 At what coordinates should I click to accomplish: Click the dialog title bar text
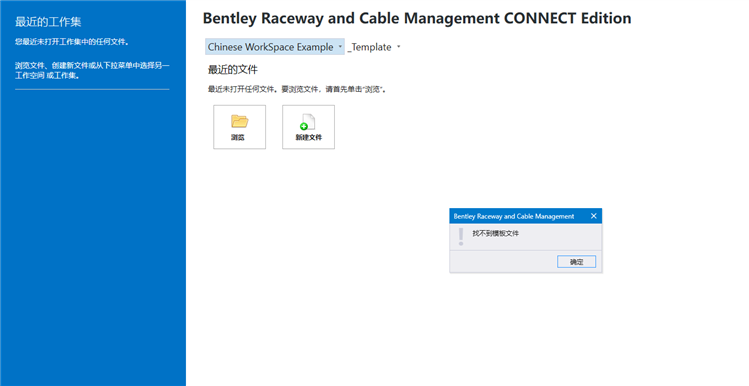(x=514, y=216)
